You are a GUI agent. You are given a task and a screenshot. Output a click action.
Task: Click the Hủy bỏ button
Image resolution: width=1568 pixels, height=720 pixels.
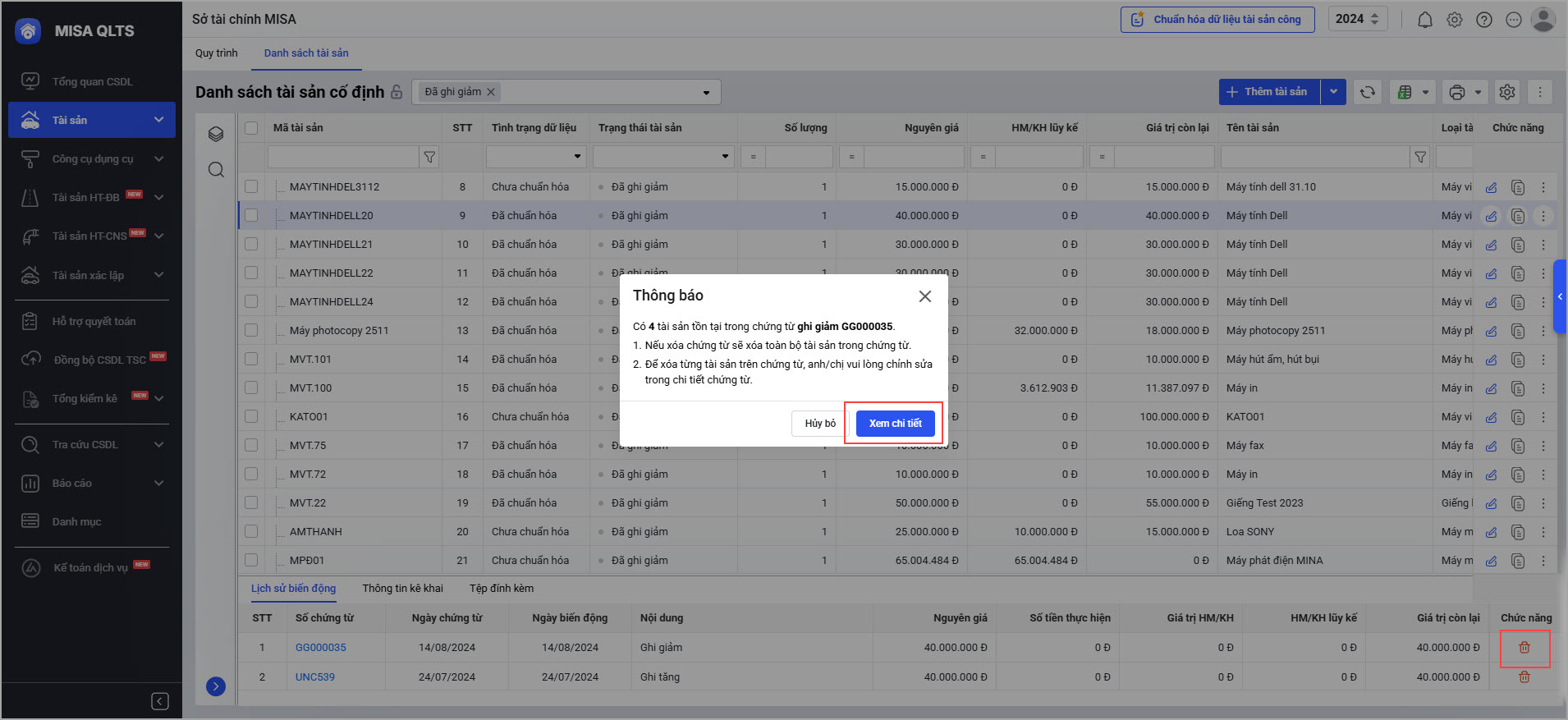[819, 424]
